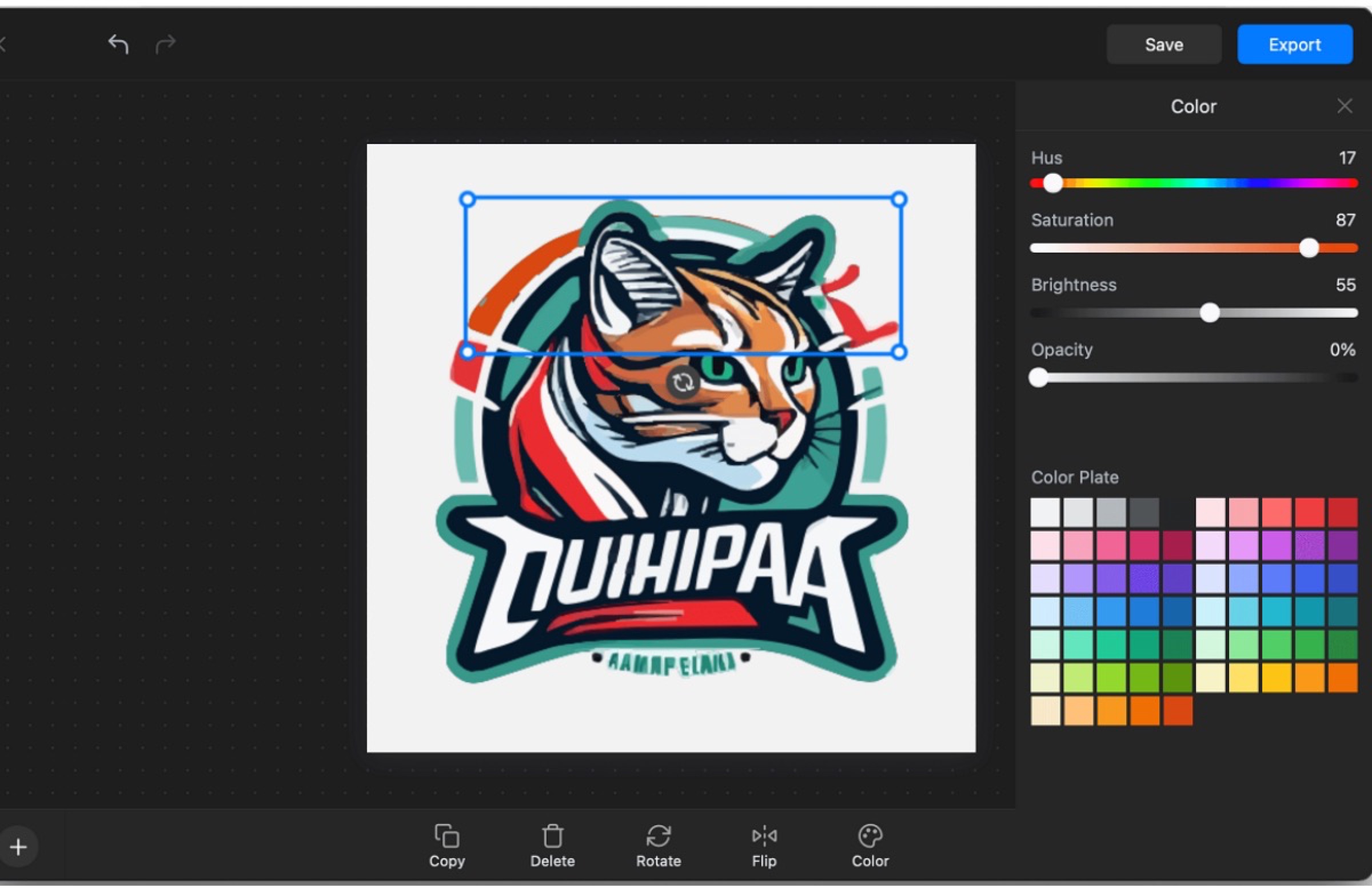
Task: Click the Redo arrow icon
Action: pos(165,45)
